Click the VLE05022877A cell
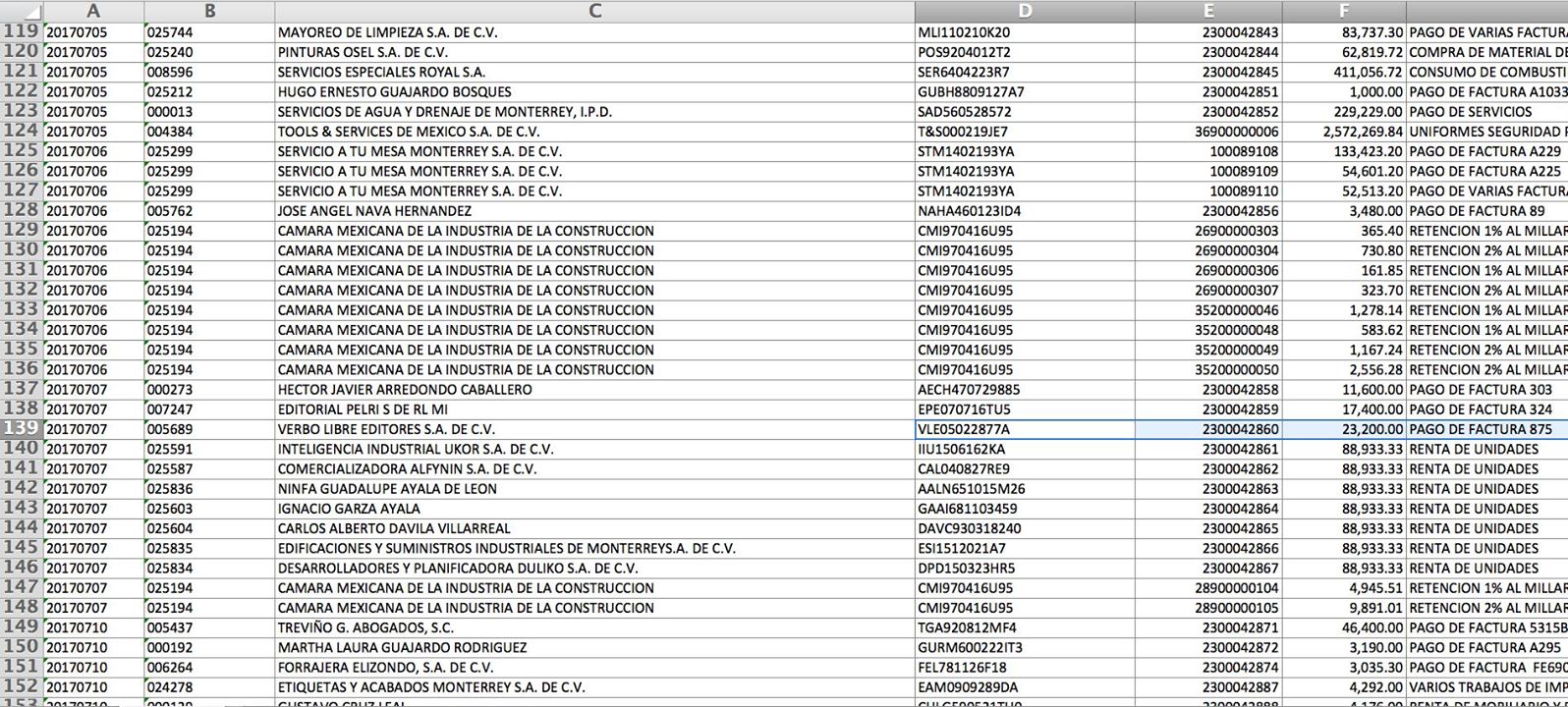 click(1025, 429)
